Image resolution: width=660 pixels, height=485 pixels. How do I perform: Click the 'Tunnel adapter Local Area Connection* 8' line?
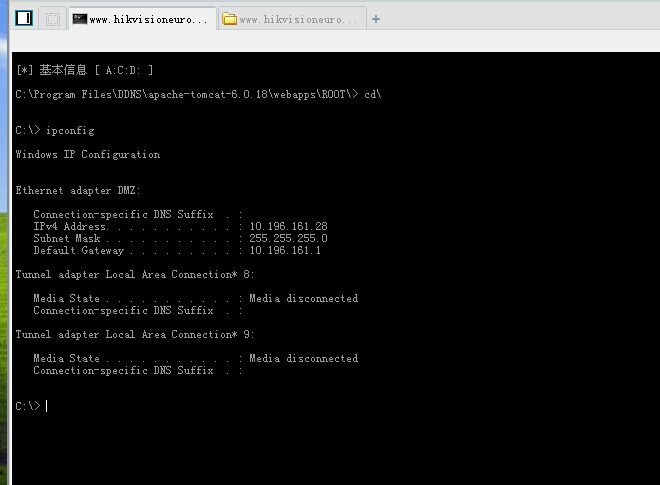tap(135, 274)
